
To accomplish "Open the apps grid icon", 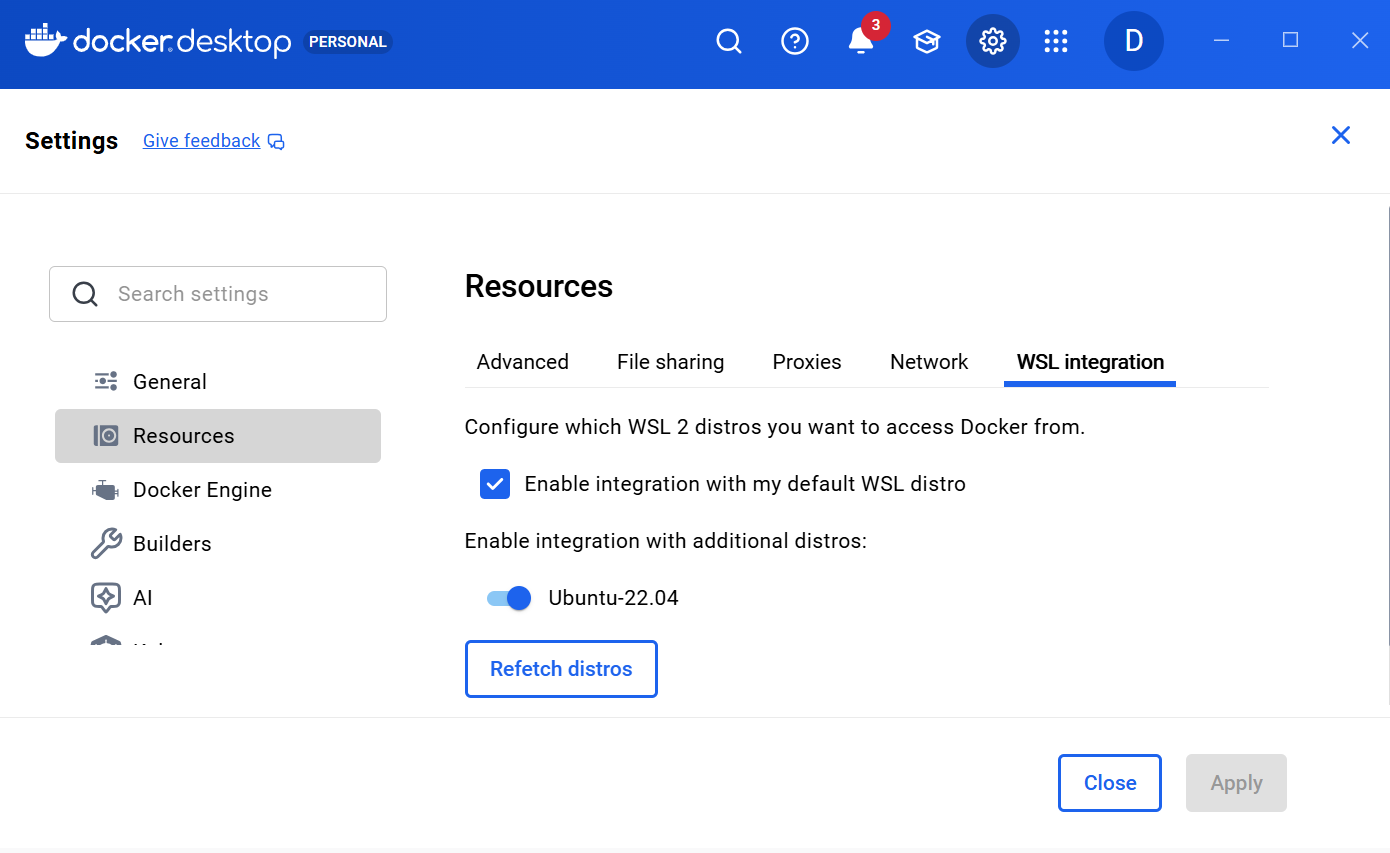I will (x=1056, y=41).
